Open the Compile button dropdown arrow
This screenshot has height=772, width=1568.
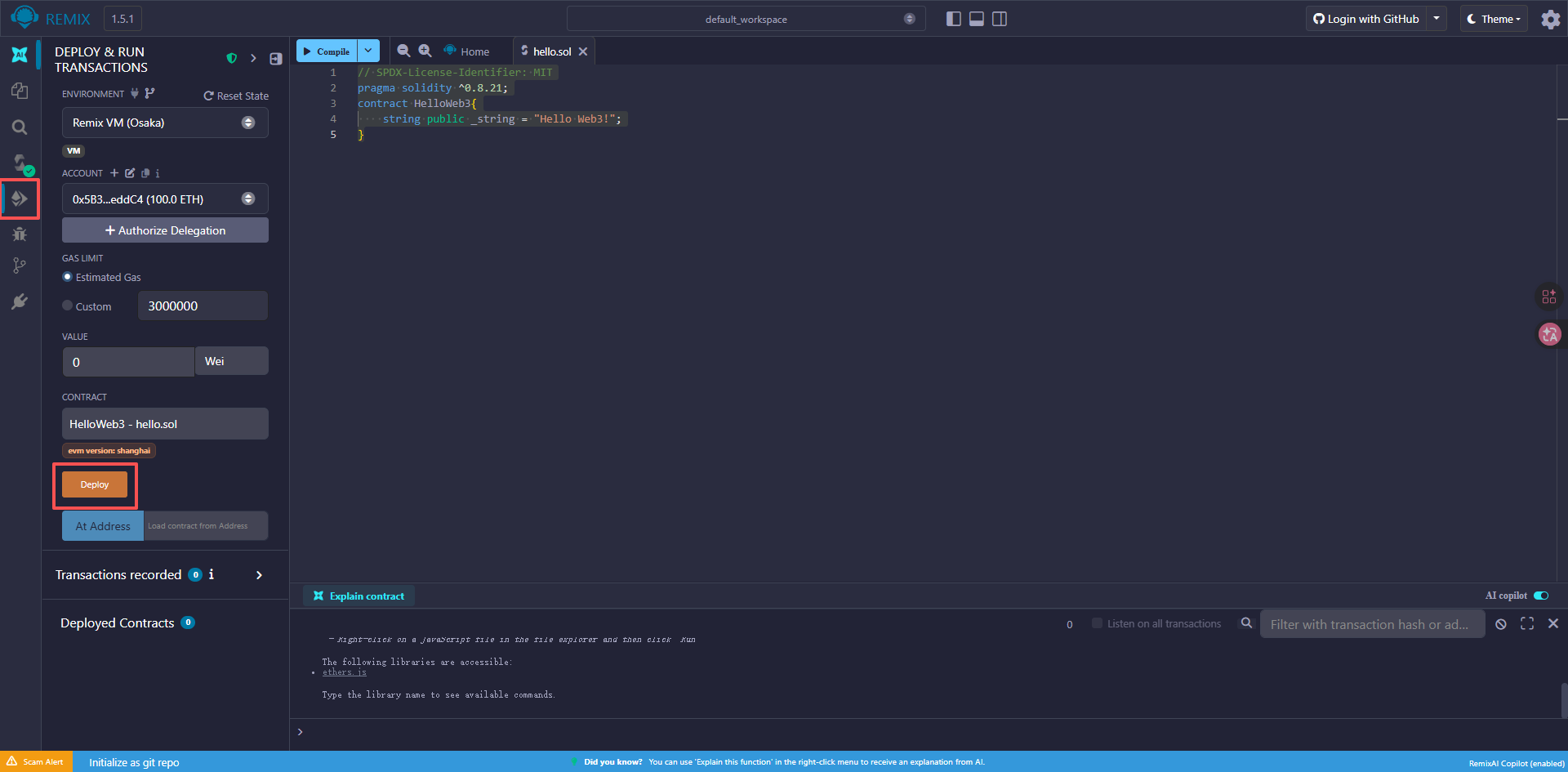(x=368, y=51)
